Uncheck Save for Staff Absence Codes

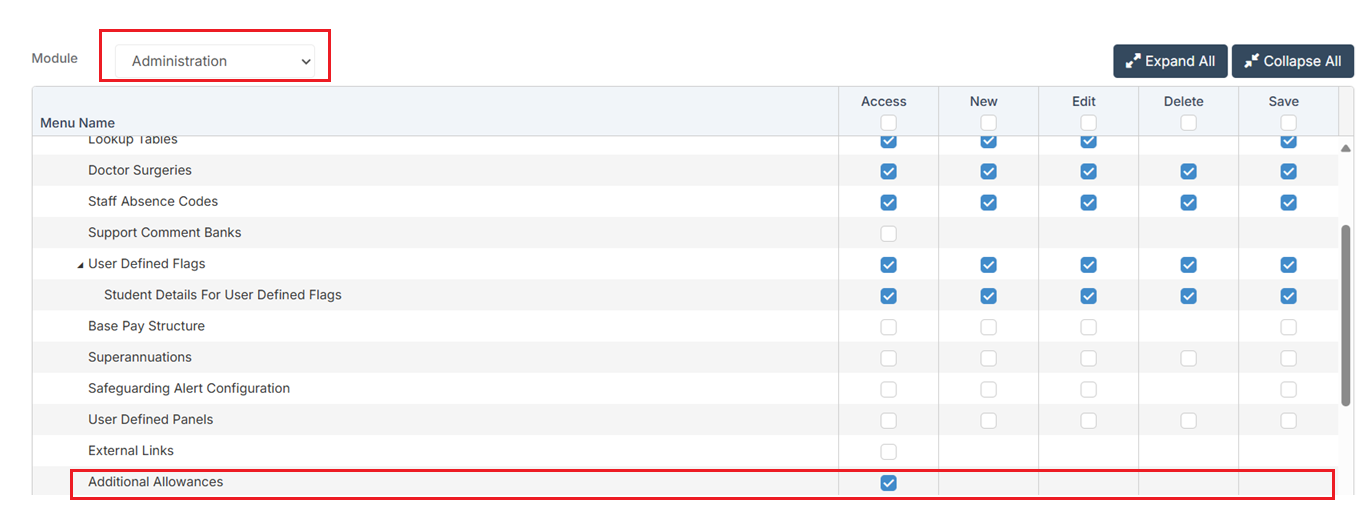[1288, 202]
